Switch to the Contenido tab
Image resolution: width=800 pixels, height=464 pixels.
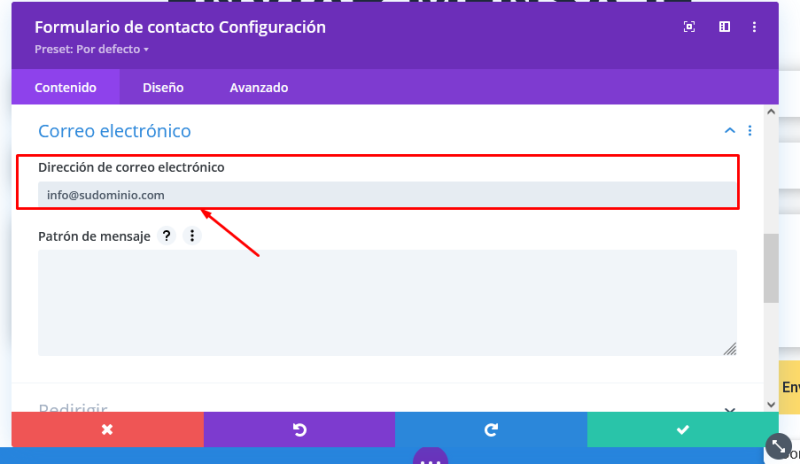click(65, 88)
